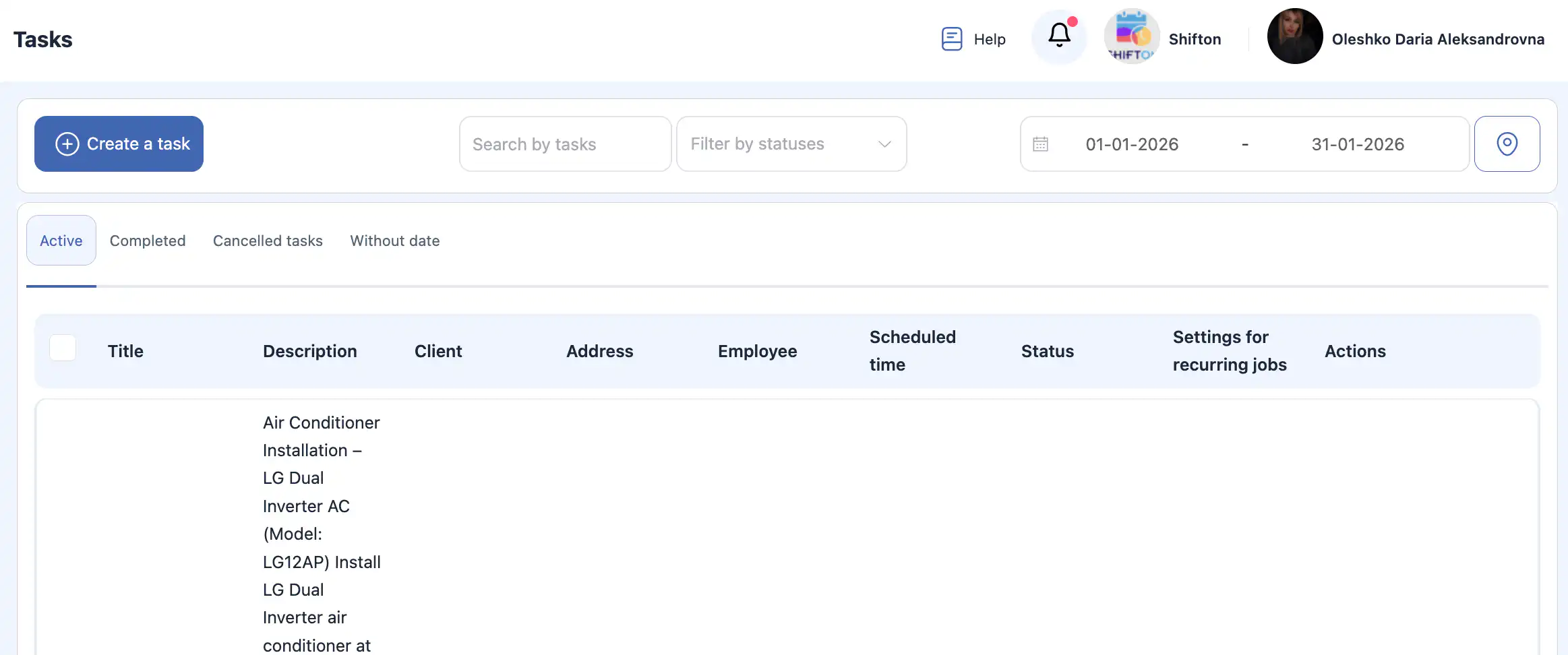1568x655 pixels.
Task: Open the notifications bell
Action: tap(1059, 36)
